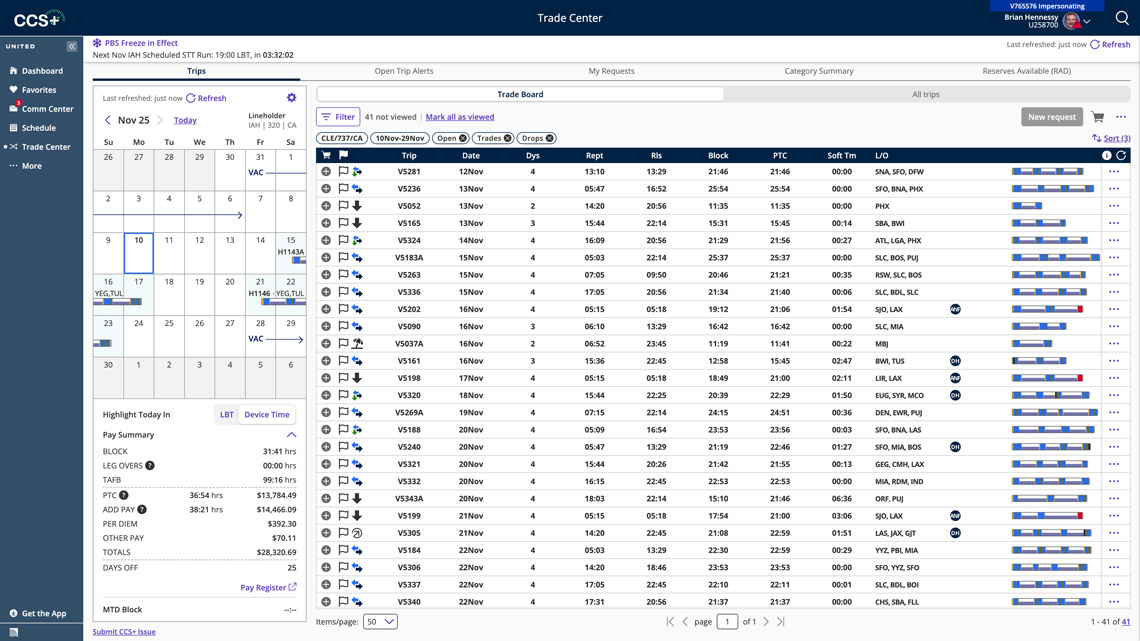Switch to Open Trip Alerts tab
Screen dimensions: 1140x641
point(404,71)
